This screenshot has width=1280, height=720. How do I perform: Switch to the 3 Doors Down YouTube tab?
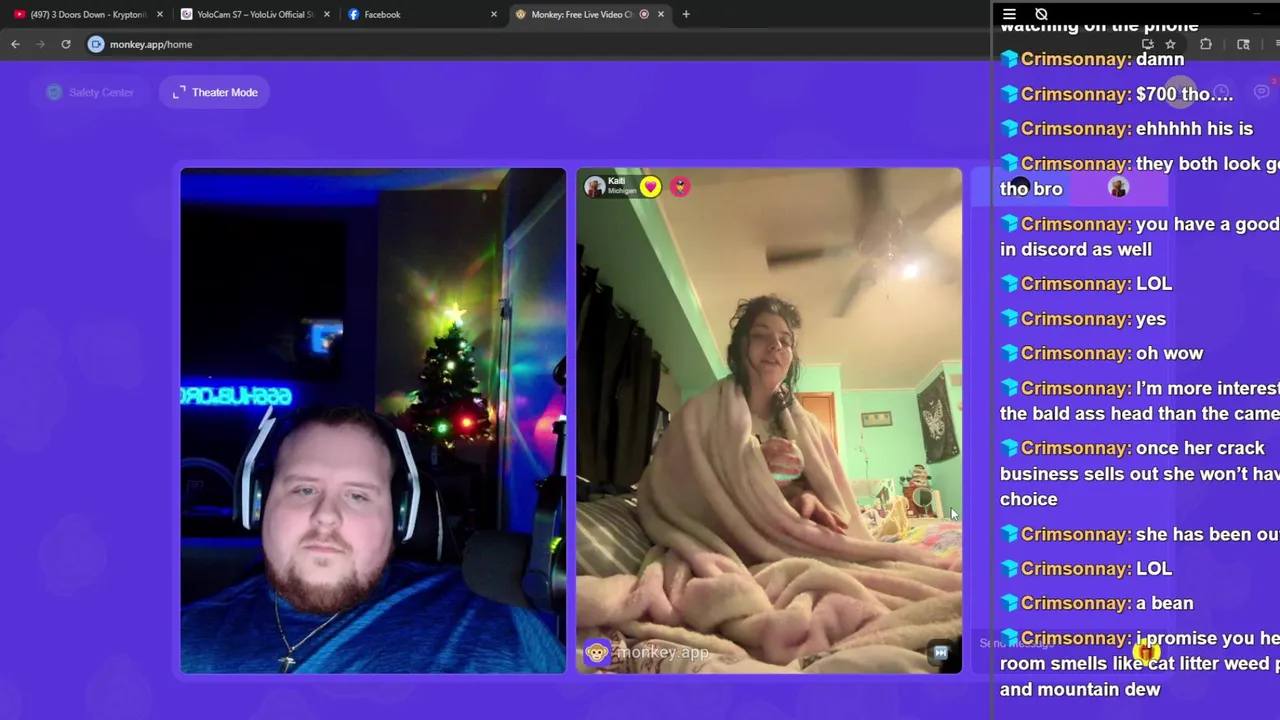tap(88, 14)
